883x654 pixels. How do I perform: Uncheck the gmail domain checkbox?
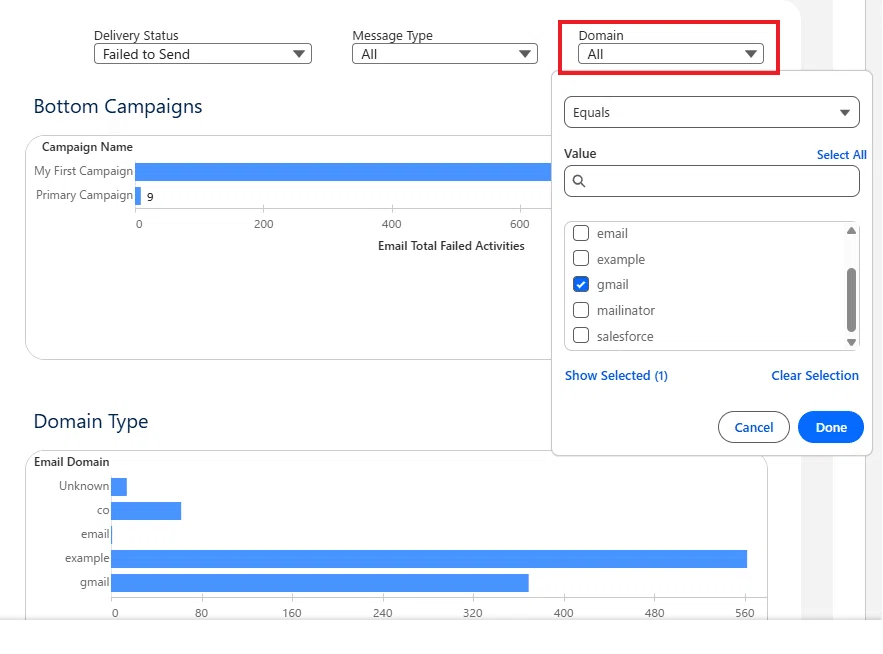581,284
